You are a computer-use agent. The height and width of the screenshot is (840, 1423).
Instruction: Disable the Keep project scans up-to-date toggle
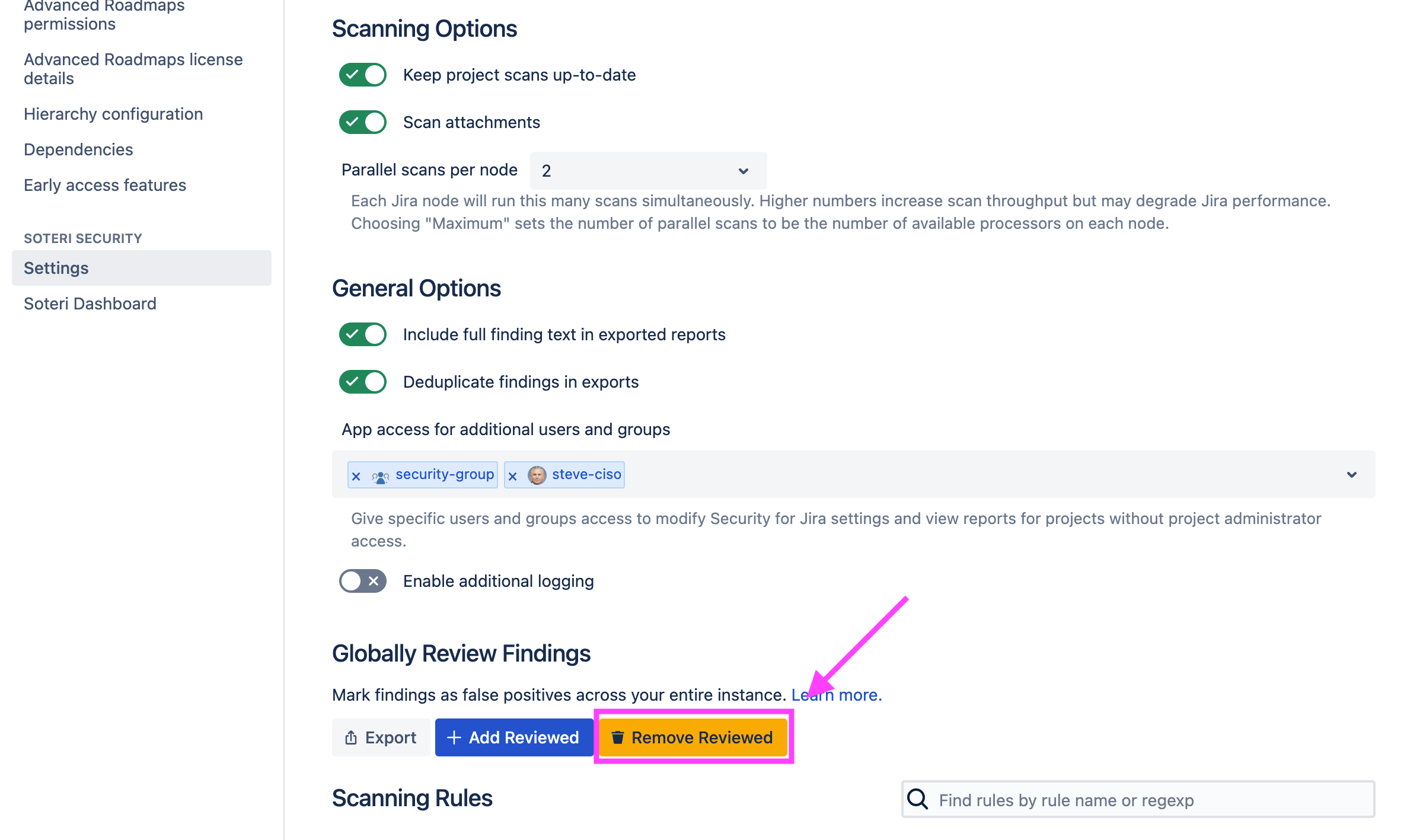pos(362,75)
